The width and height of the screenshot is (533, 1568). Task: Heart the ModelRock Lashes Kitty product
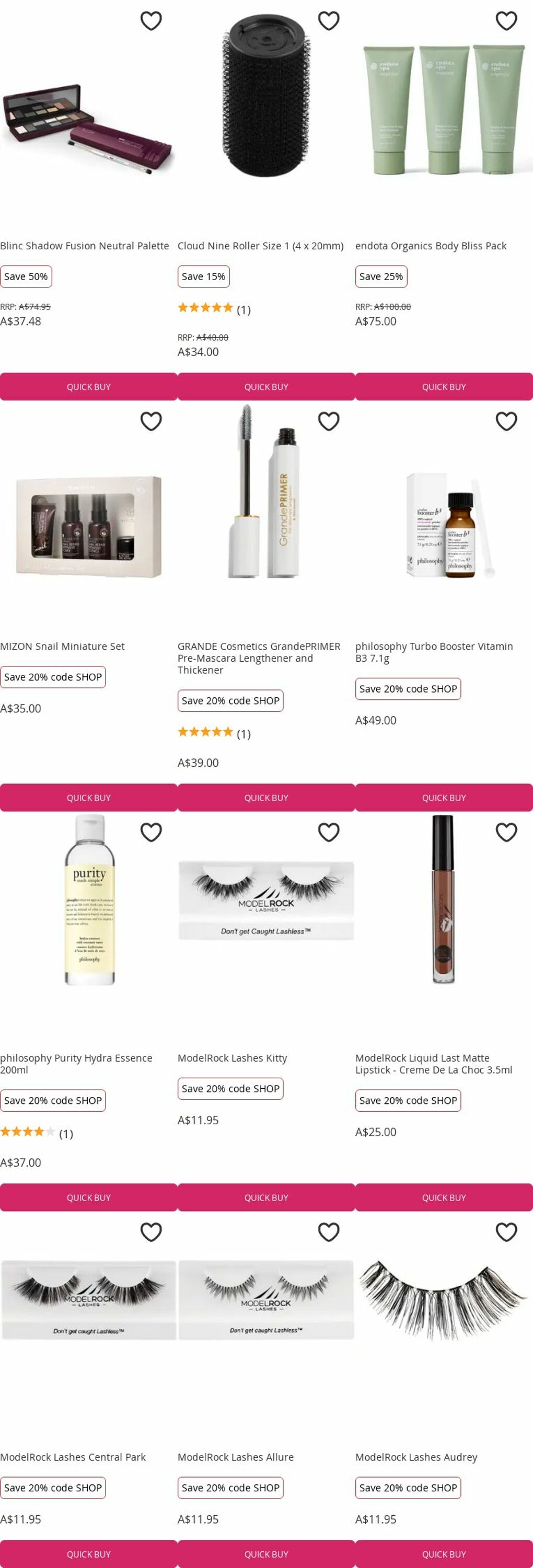[x=329, y=832]
